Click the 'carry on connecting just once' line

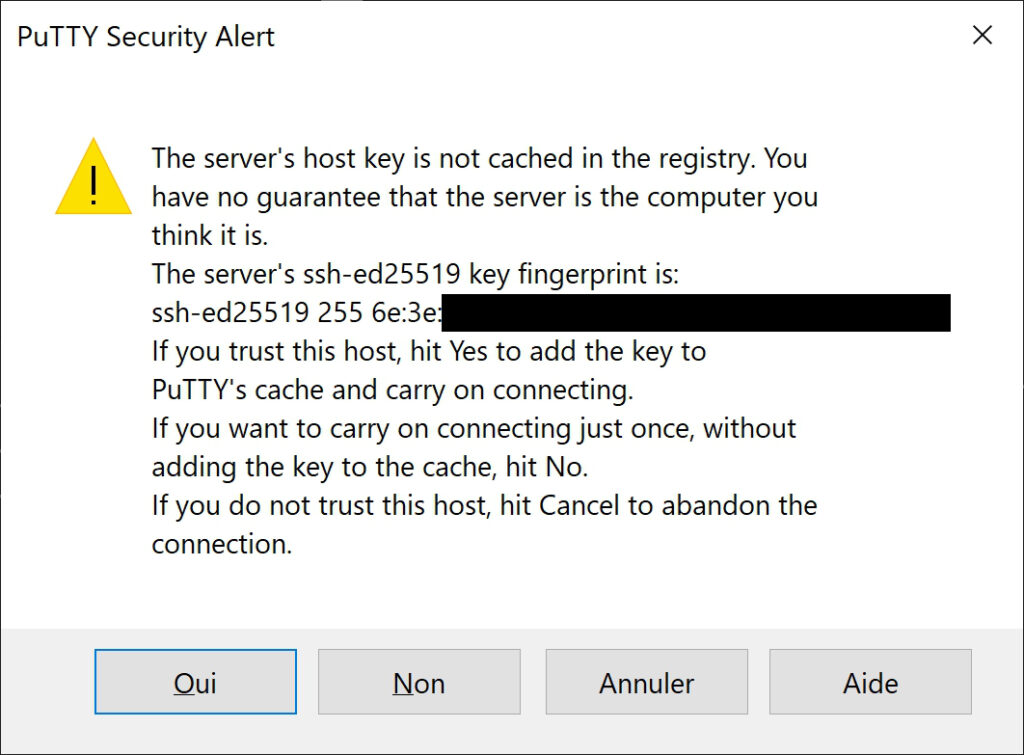click(473, 428)
